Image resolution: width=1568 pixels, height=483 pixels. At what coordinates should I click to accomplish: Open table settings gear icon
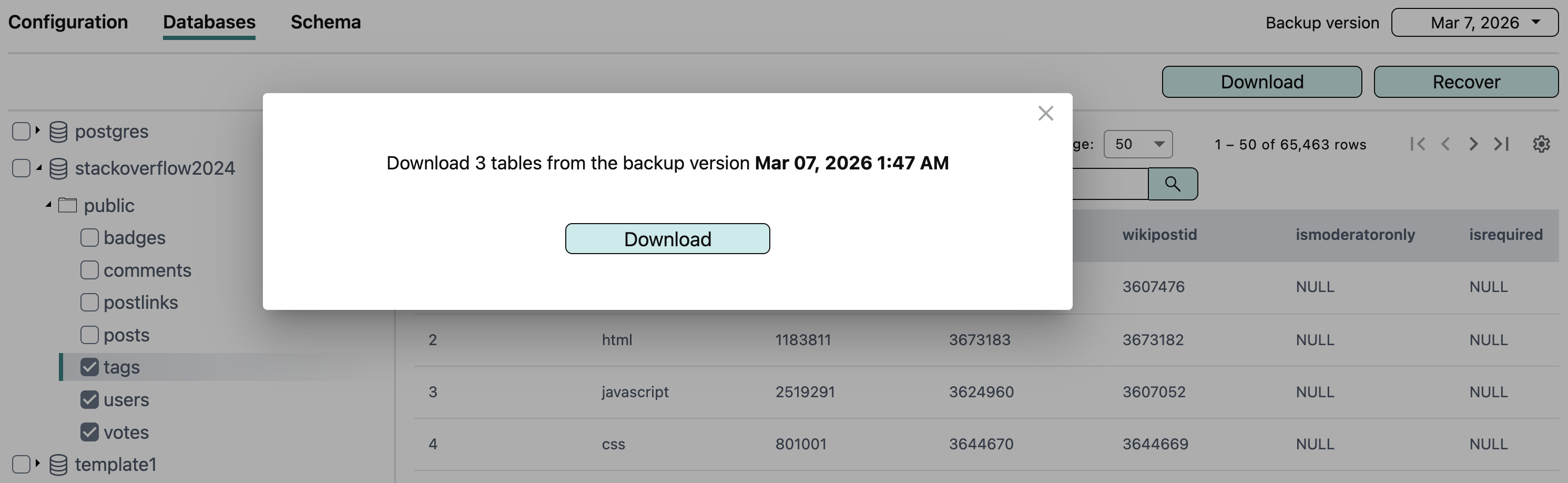(1541, 144)
